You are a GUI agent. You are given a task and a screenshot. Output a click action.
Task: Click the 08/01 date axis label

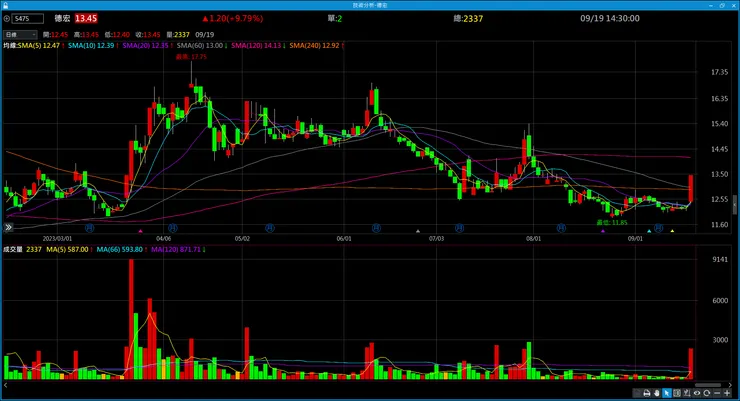(x=534, y=239)
